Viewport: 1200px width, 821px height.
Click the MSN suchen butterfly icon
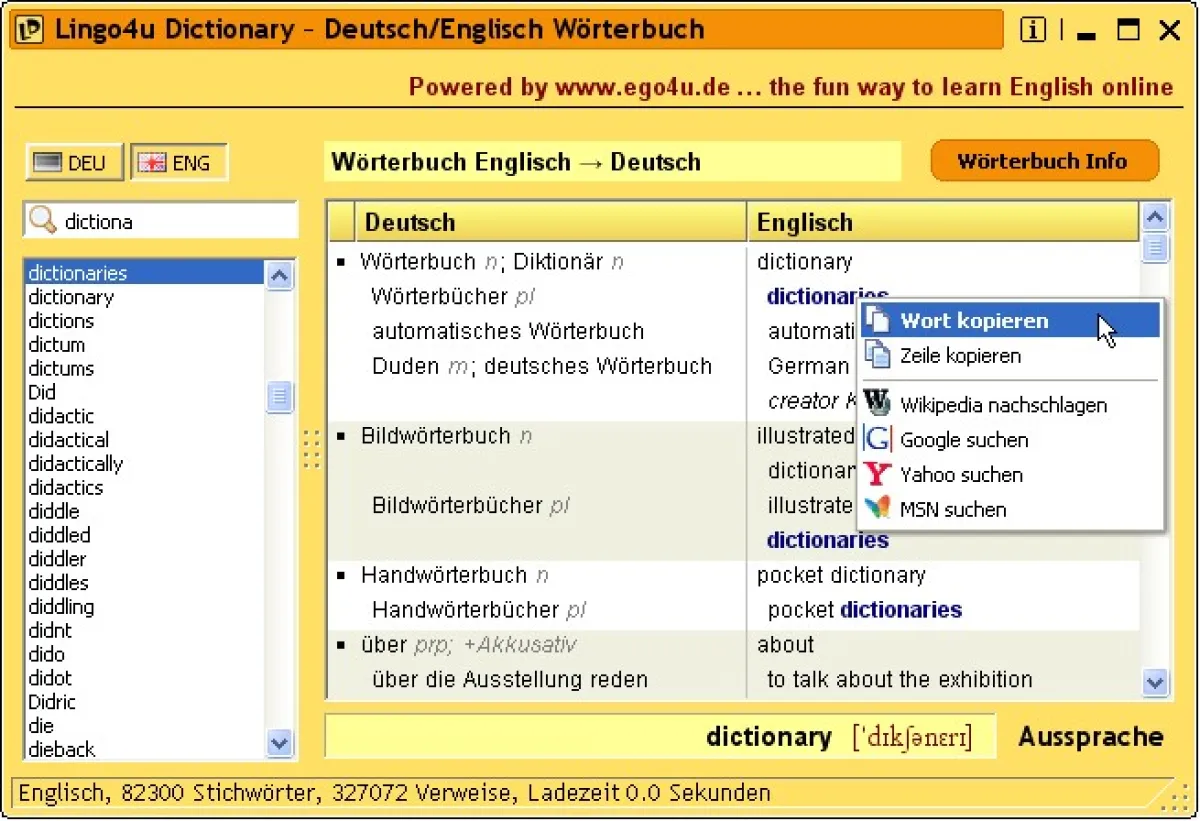point(876,509)
